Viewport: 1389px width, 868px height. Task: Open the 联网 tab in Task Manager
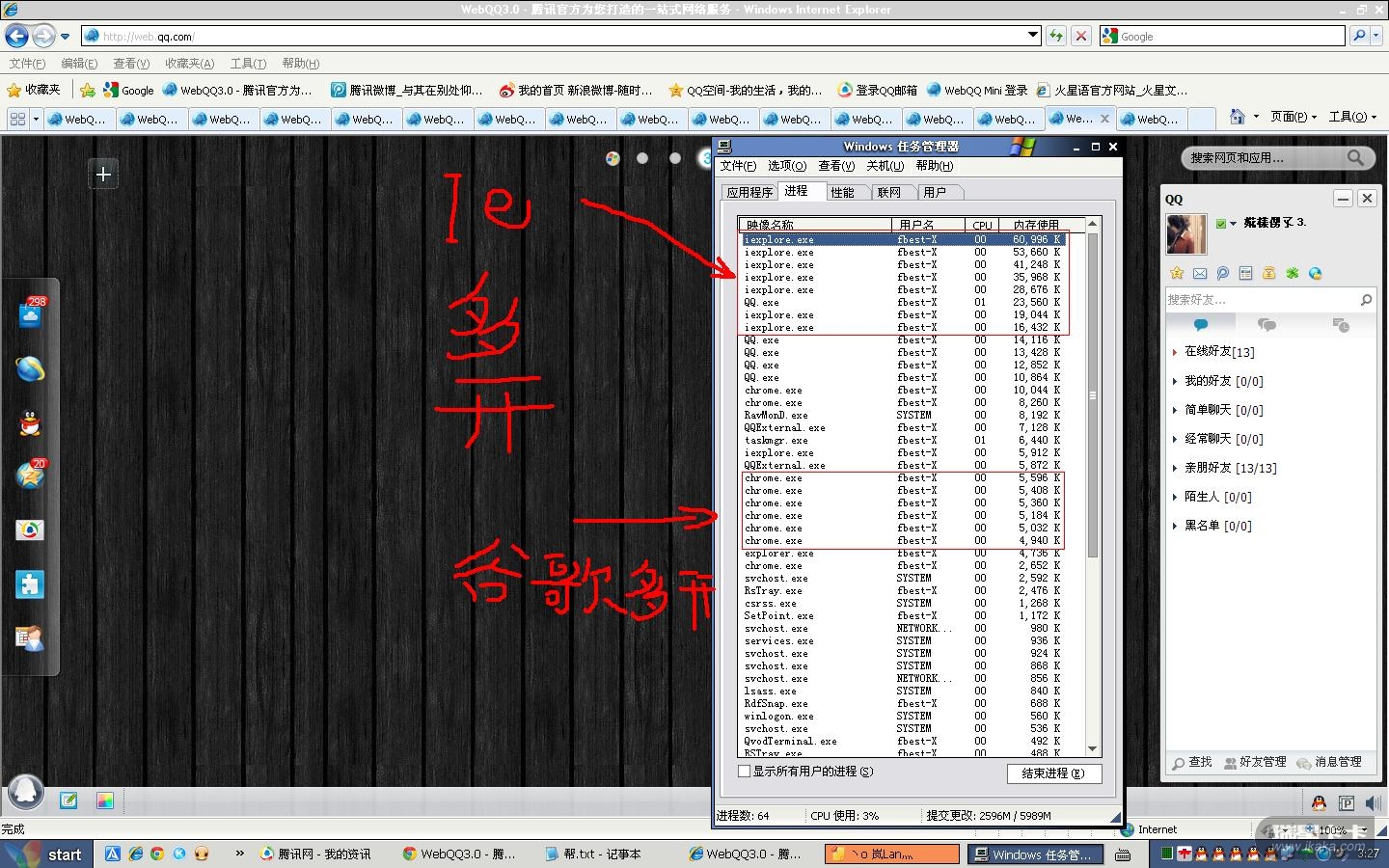point(888,192)
